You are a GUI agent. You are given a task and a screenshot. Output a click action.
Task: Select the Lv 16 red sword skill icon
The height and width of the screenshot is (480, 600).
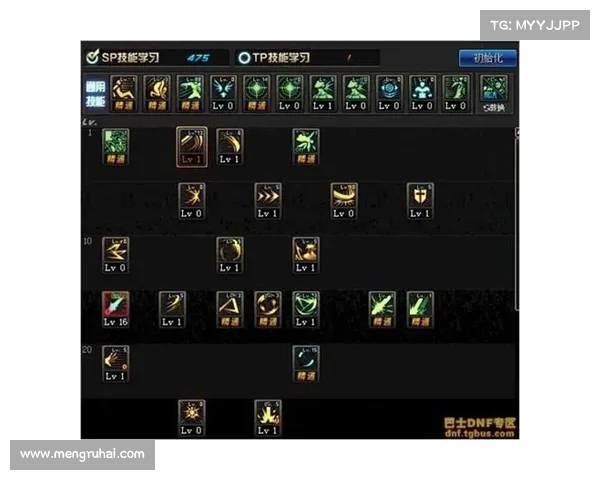115,309
